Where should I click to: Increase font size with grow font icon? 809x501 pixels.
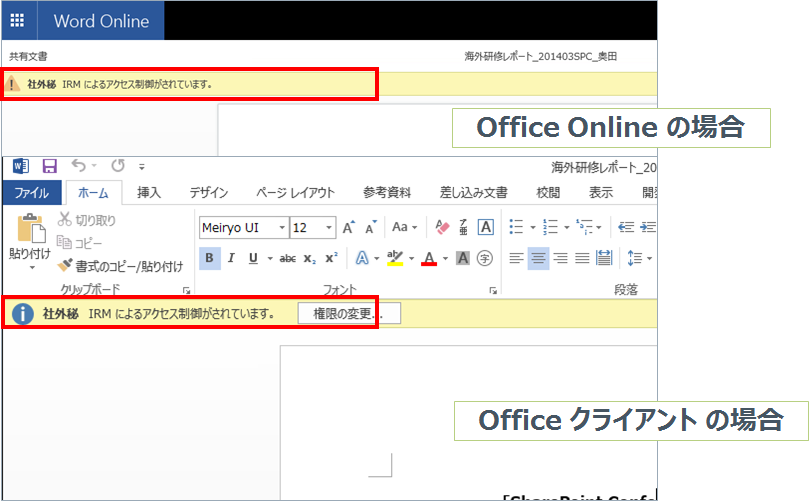tap(349, 227)
